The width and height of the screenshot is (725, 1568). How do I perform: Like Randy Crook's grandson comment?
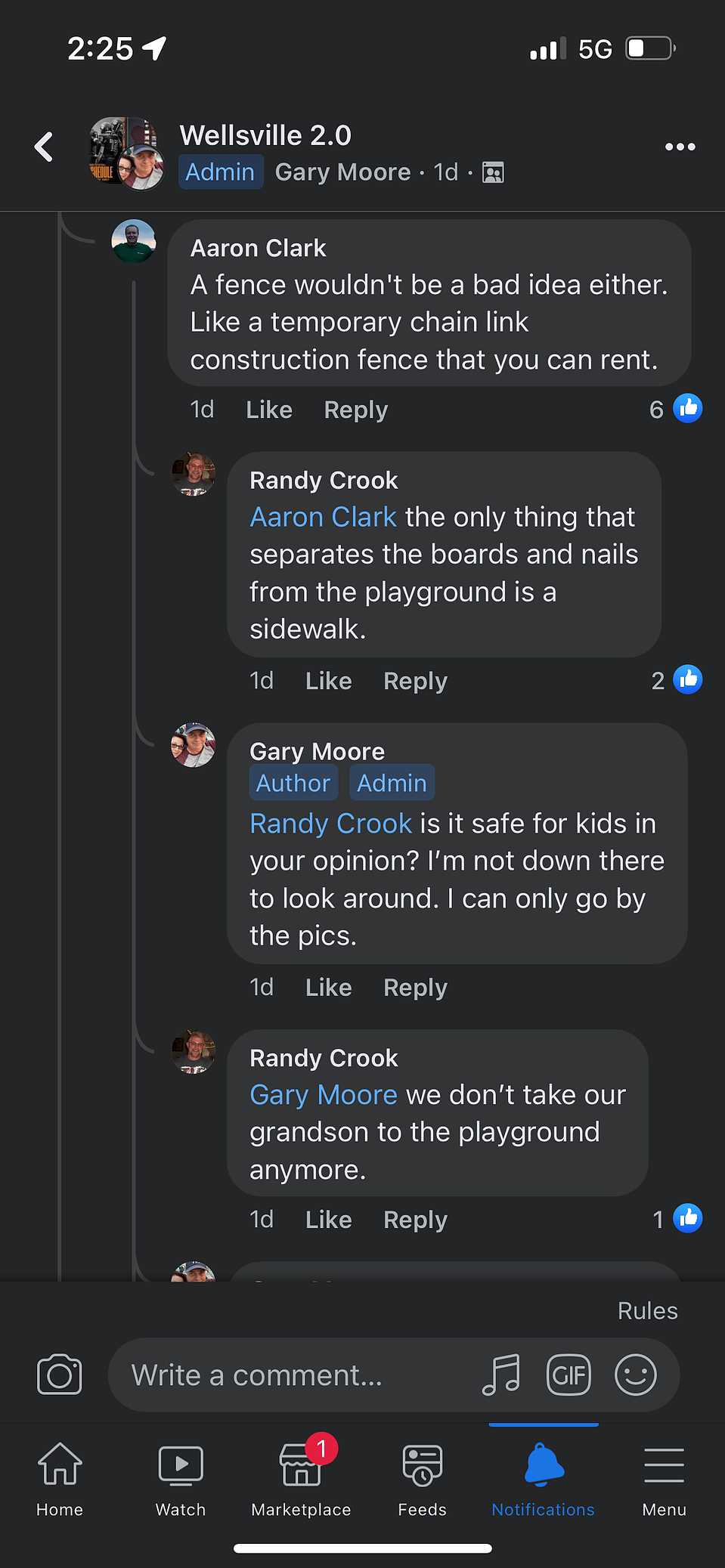pos(329,1219)
